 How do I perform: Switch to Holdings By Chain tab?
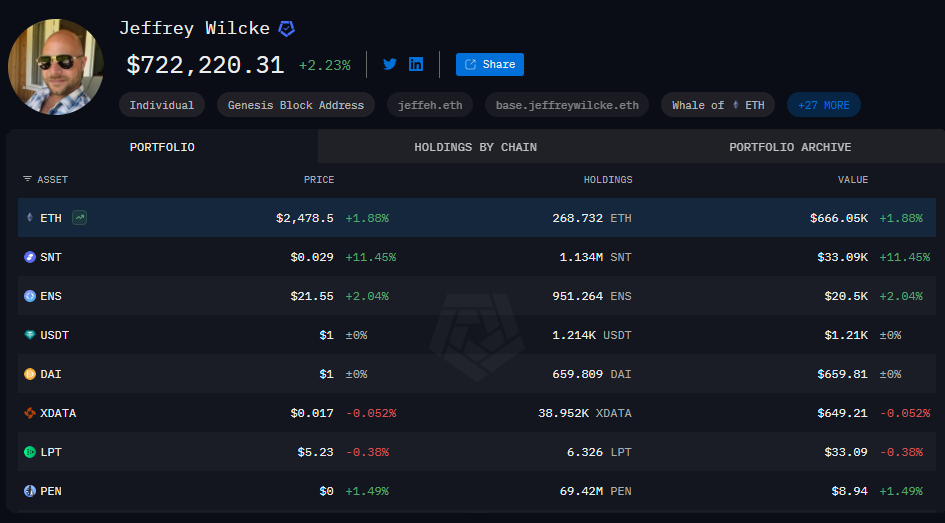pyautogui.click(x=476, y=147)
